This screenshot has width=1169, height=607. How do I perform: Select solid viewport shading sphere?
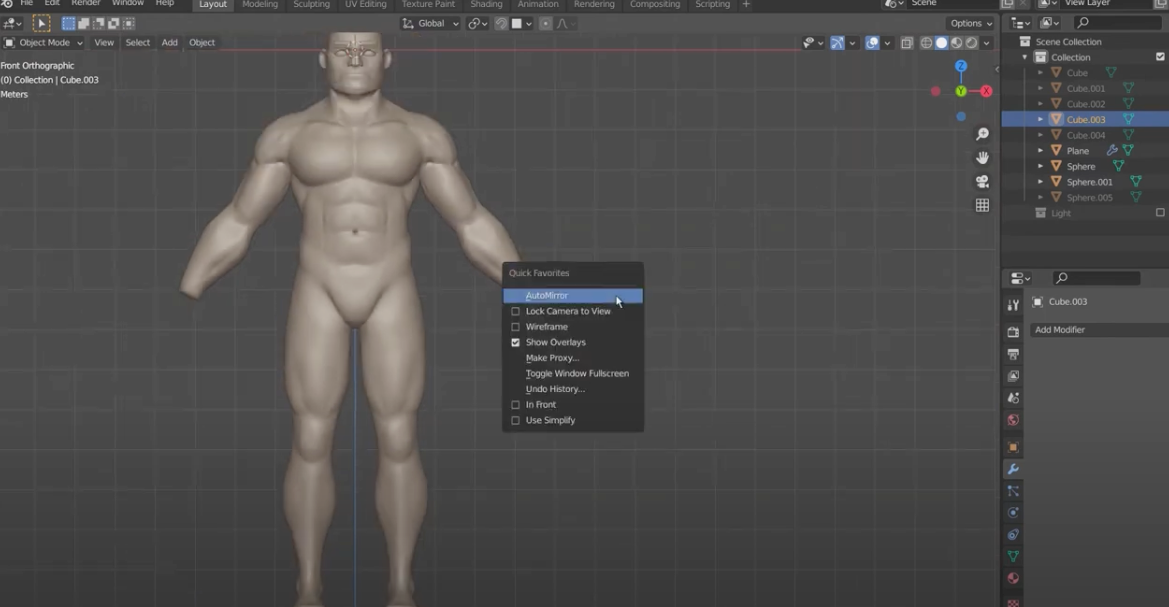[942, 43]
